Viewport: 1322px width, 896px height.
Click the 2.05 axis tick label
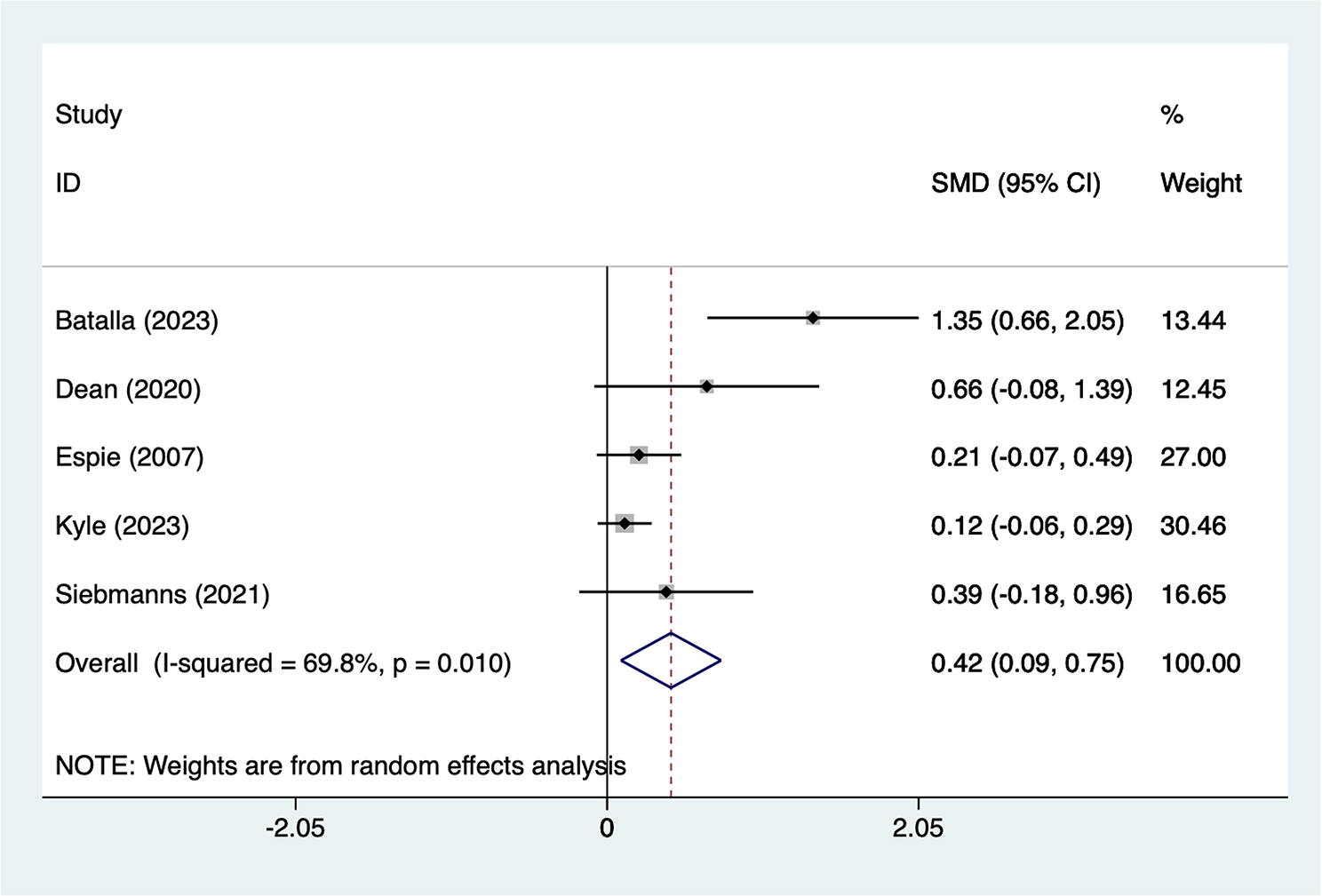pos(918,829)
